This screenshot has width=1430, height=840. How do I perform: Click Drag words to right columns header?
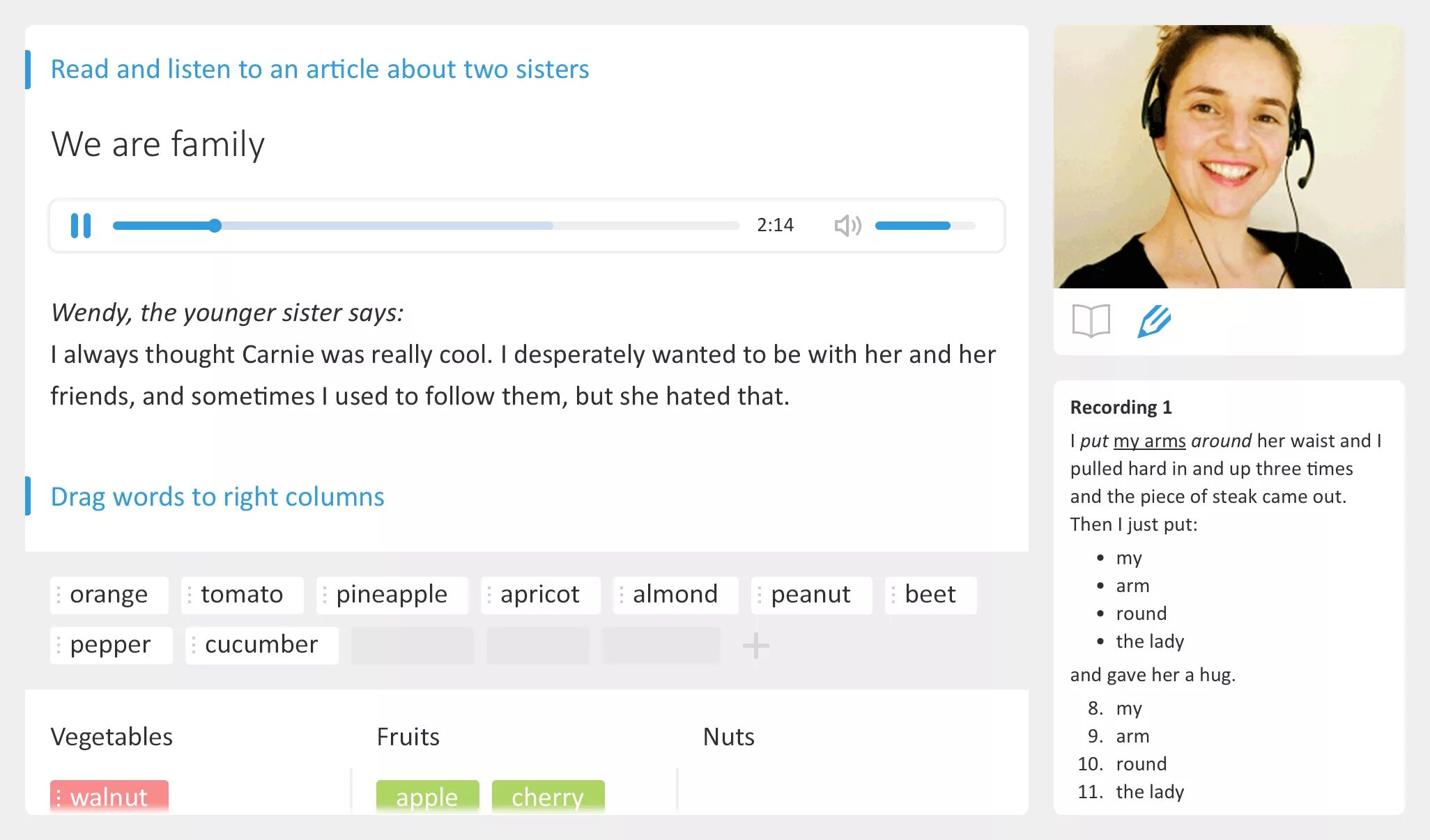point(217,496)
